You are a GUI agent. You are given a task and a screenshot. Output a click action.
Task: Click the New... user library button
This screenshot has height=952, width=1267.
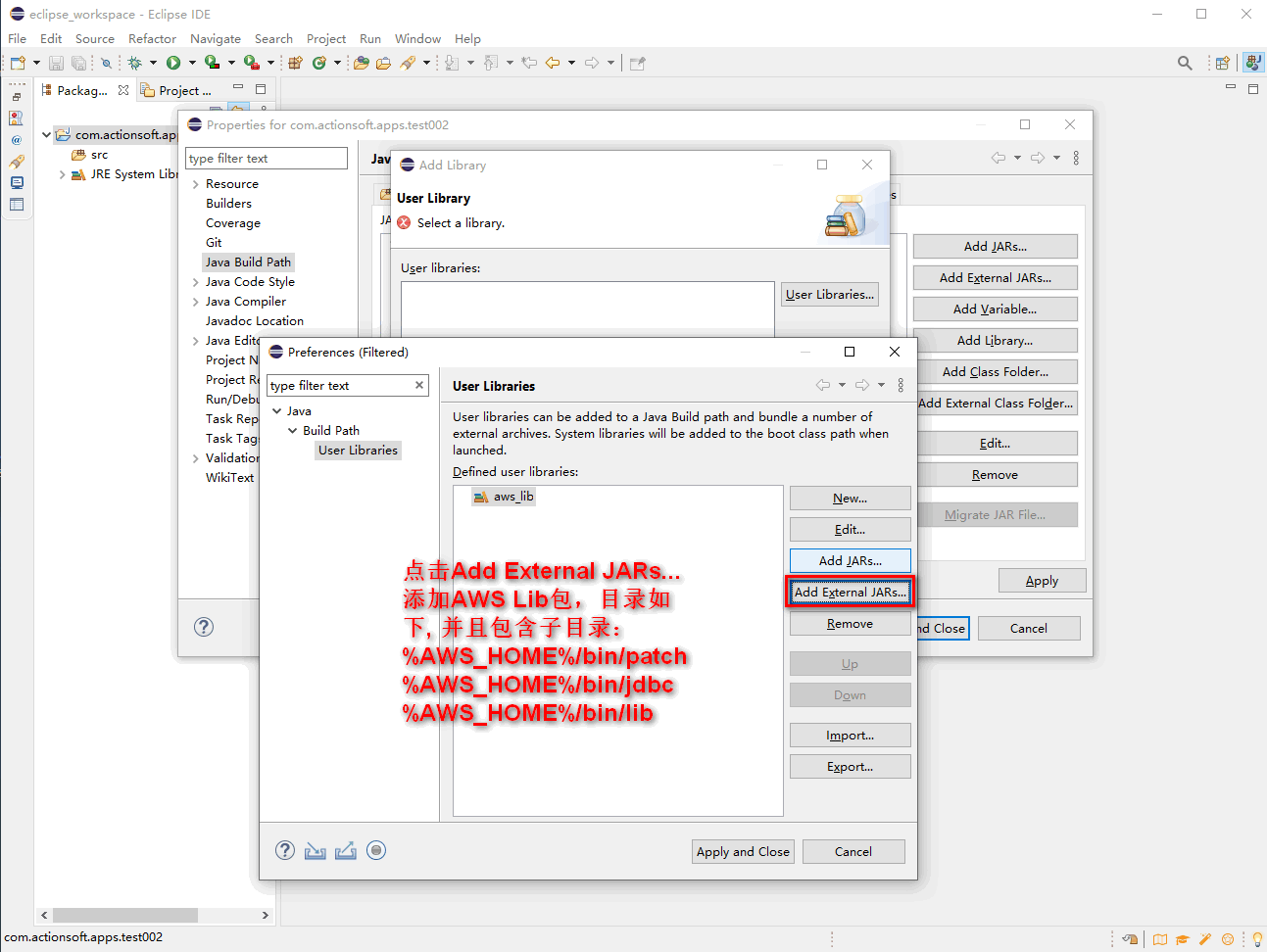(850, 498)
